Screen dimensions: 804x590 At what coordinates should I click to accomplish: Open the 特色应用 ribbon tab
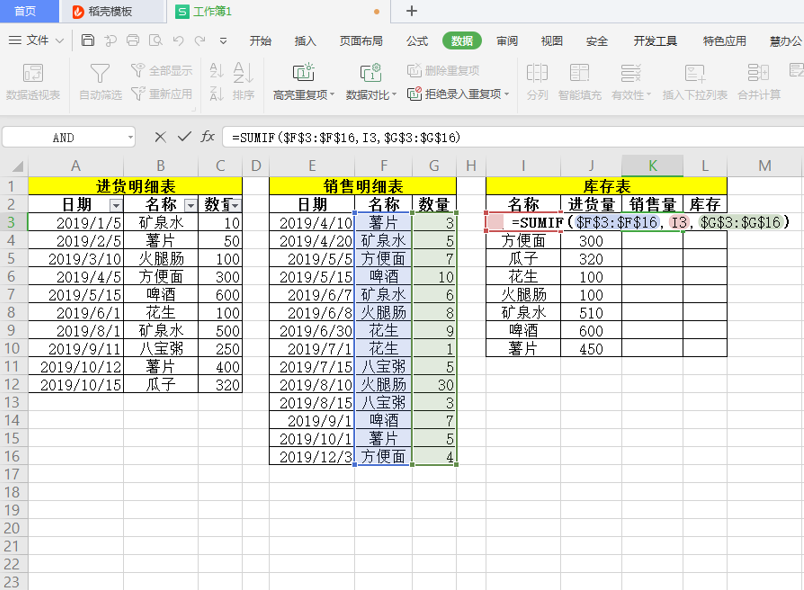(x=724, y=41)
